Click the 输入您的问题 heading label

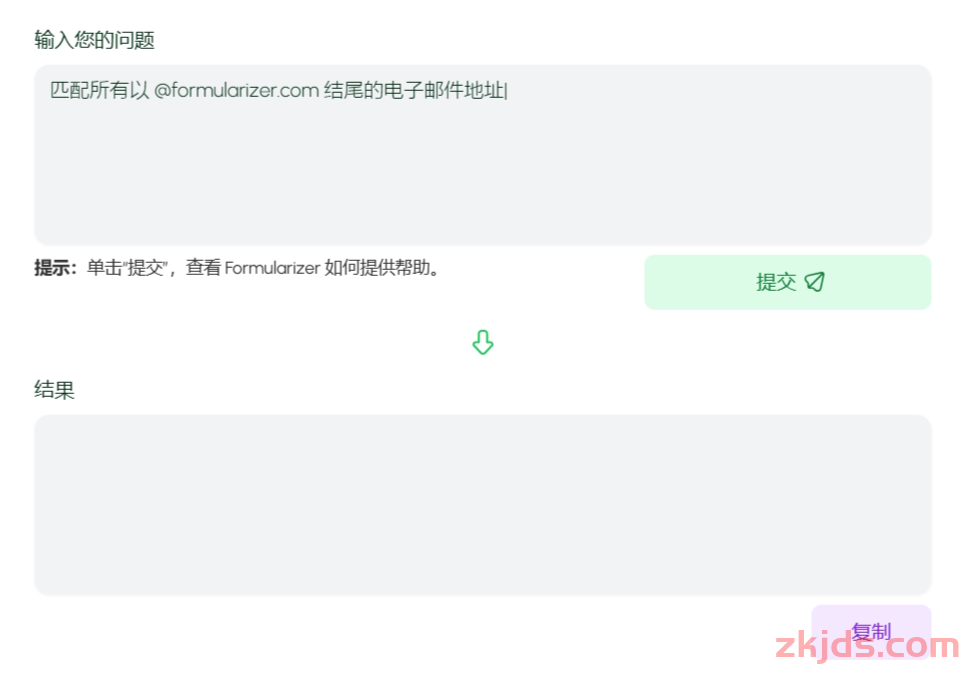(x=94, y=40)
